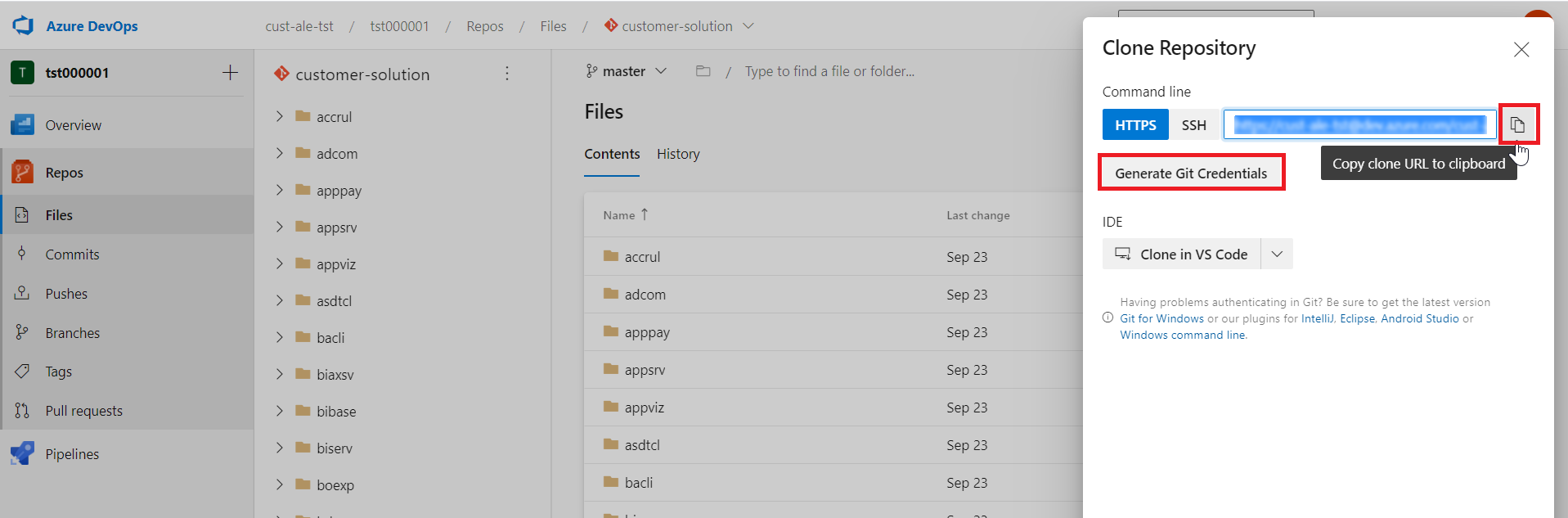The image size is (1568, 518).
Task: Expand the accrul folder in tree
Action: 280,117
